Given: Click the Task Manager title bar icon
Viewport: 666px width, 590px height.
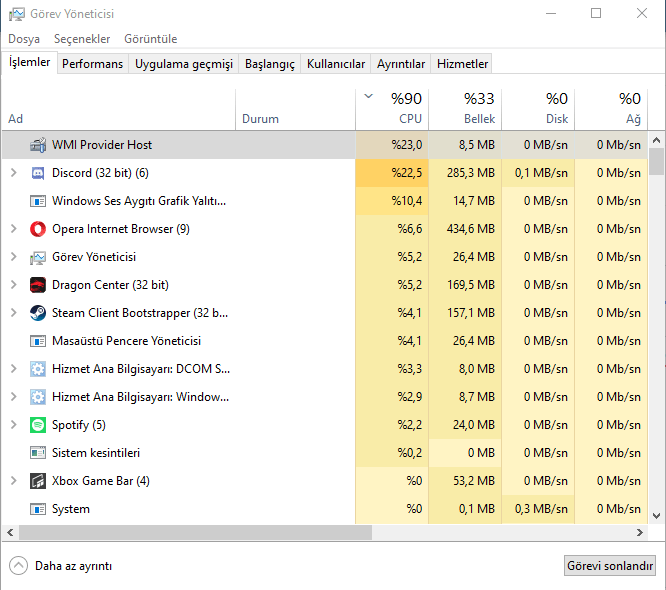Looking at the screenshot, I should coord(17,14).
